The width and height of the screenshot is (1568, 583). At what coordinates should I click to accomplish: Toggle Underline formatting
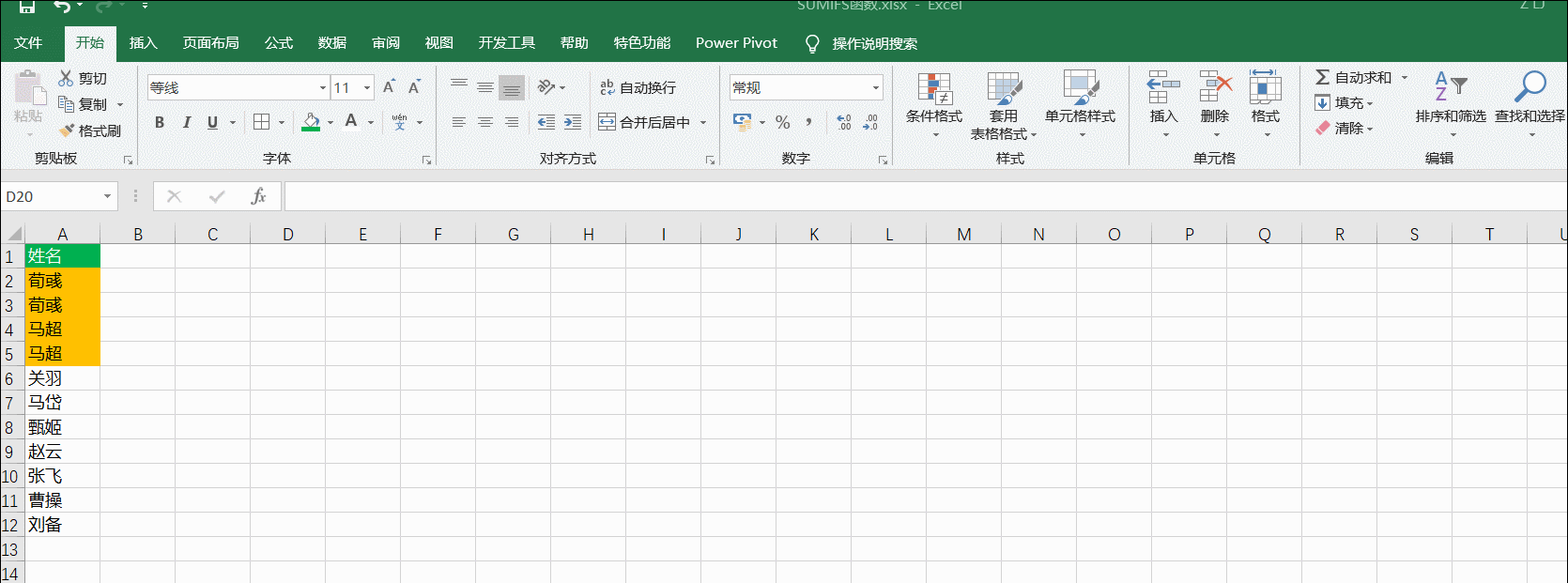tap(212, 122)
